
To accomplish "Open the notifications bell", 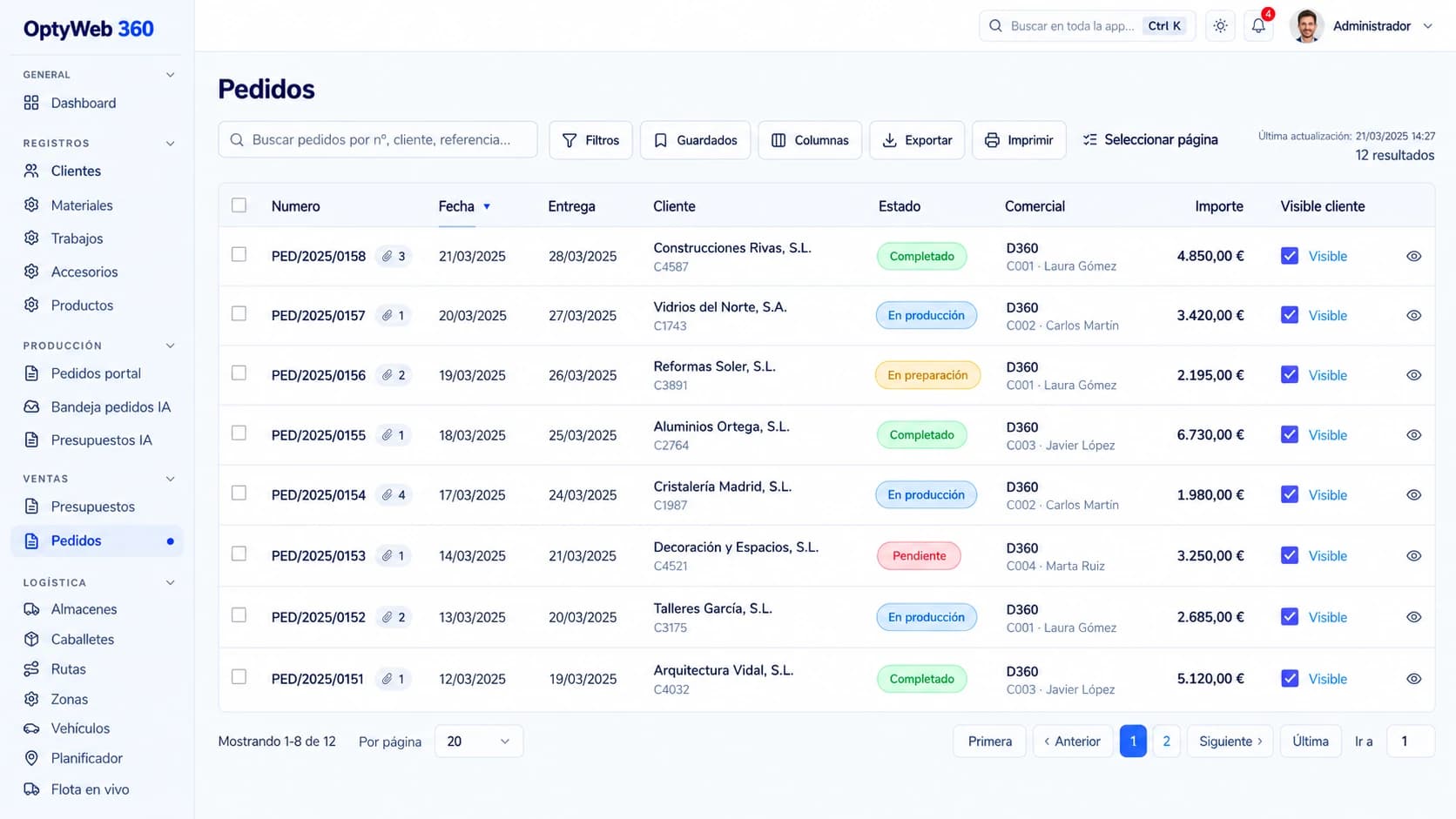I will pos(1258,26).
